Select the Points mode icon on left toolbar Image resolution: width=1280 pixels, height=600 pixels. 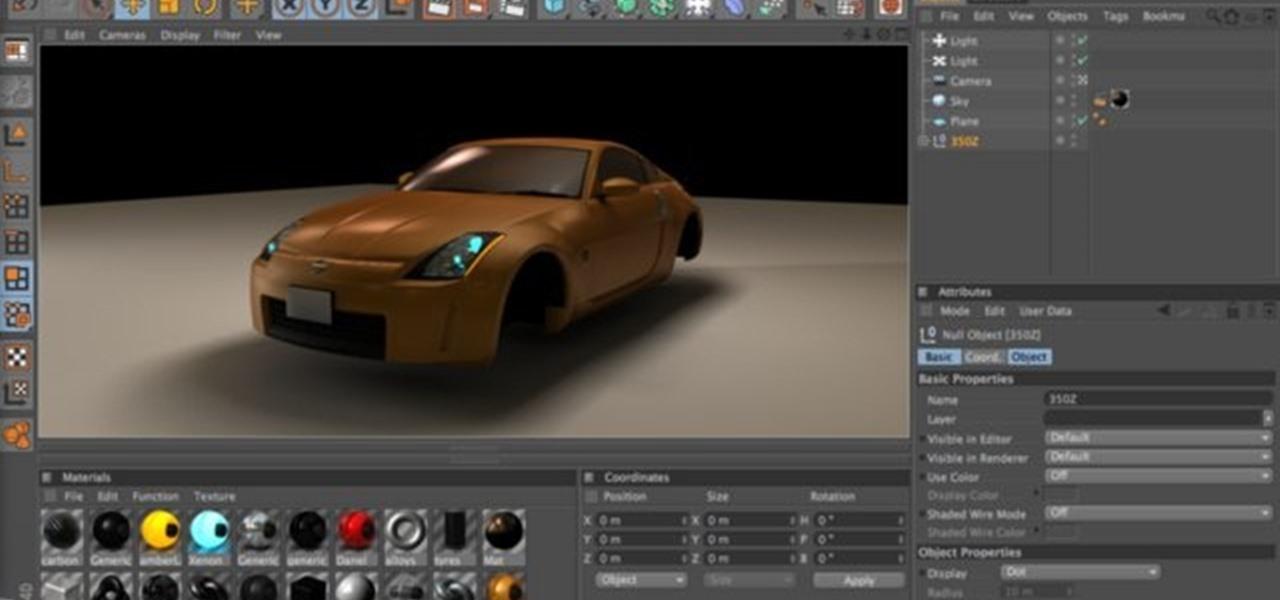(17, 206)
